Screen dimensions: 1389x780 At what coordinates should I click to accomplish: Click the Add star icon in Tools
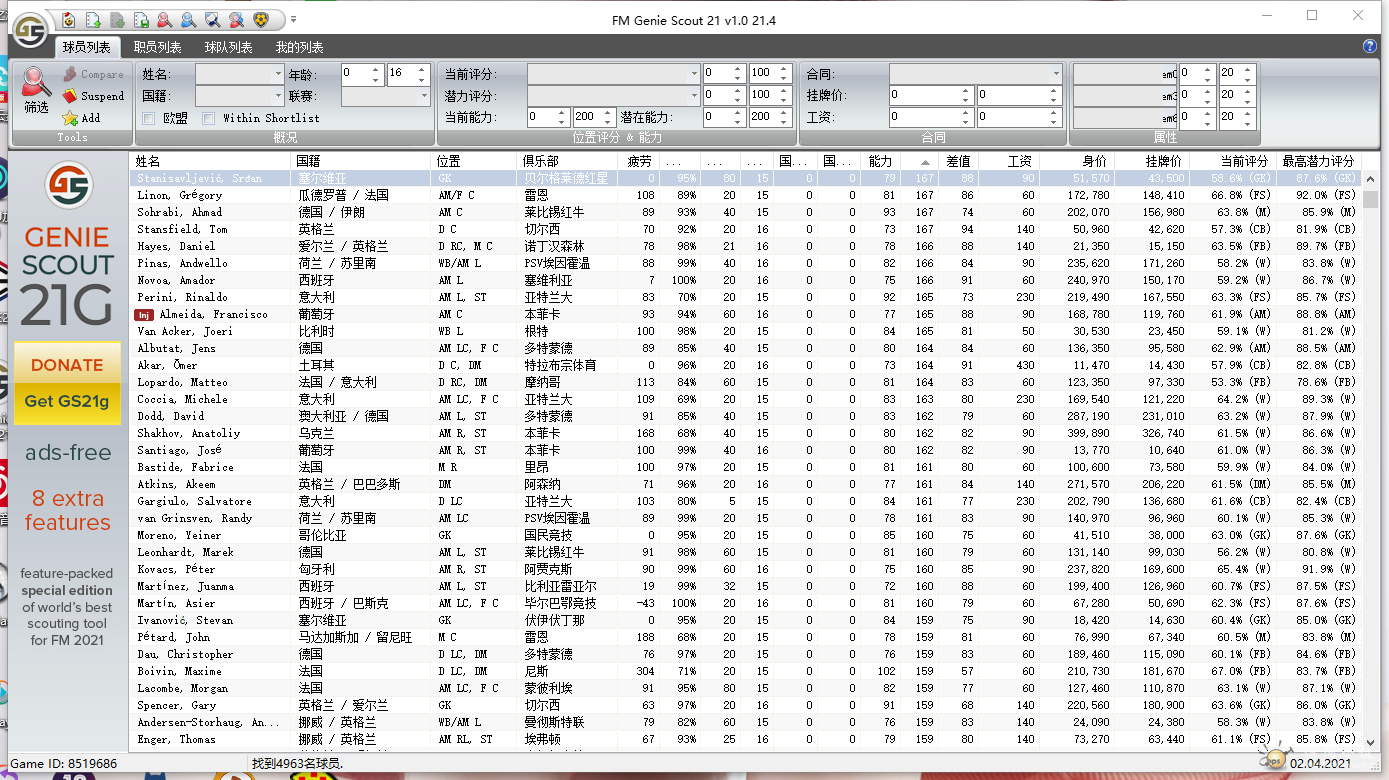point(69,118)
